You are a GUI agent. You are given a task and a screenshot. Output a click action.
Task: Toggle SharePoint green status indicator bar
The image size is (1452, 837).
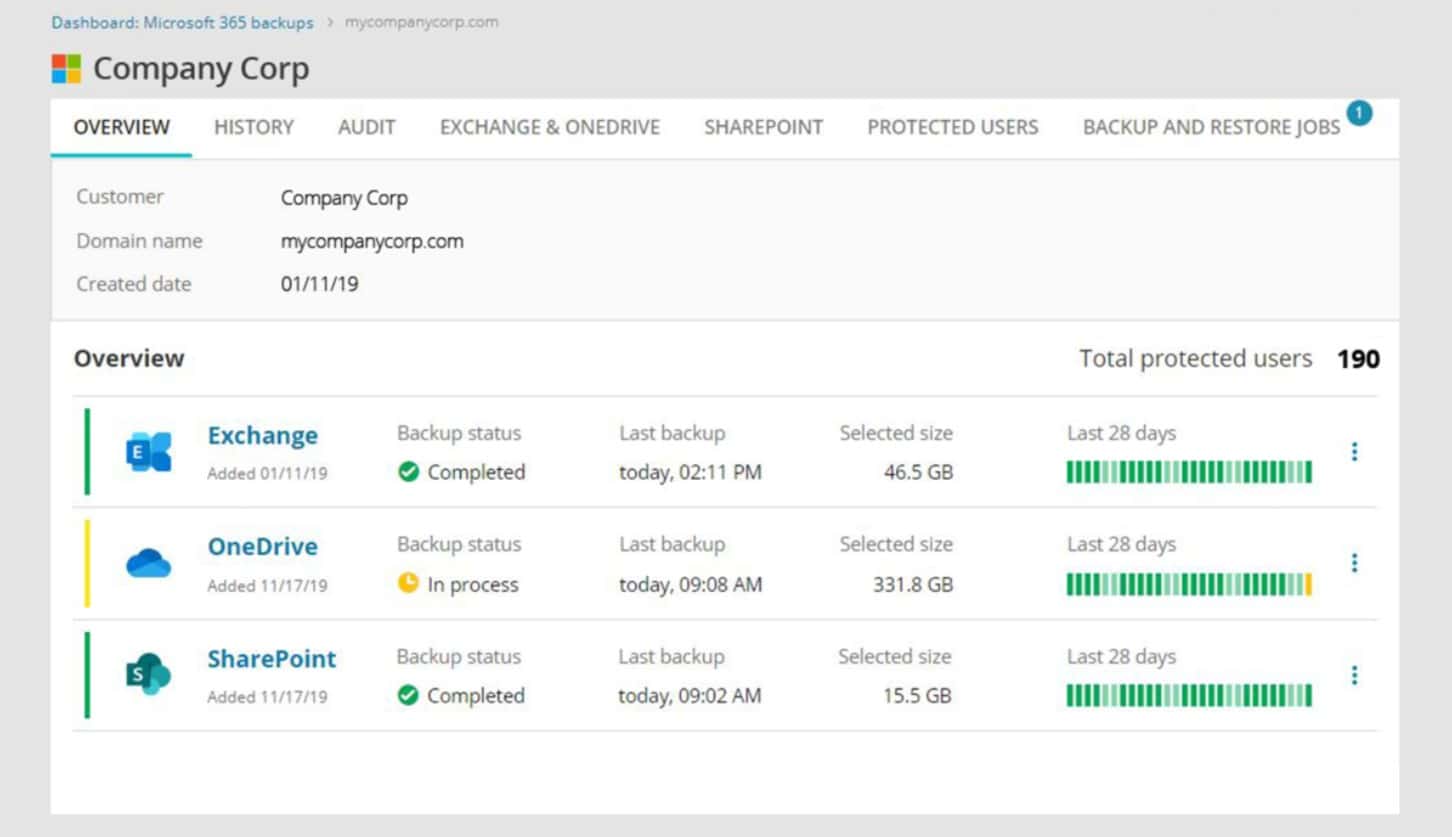click(x=85, y=675)
